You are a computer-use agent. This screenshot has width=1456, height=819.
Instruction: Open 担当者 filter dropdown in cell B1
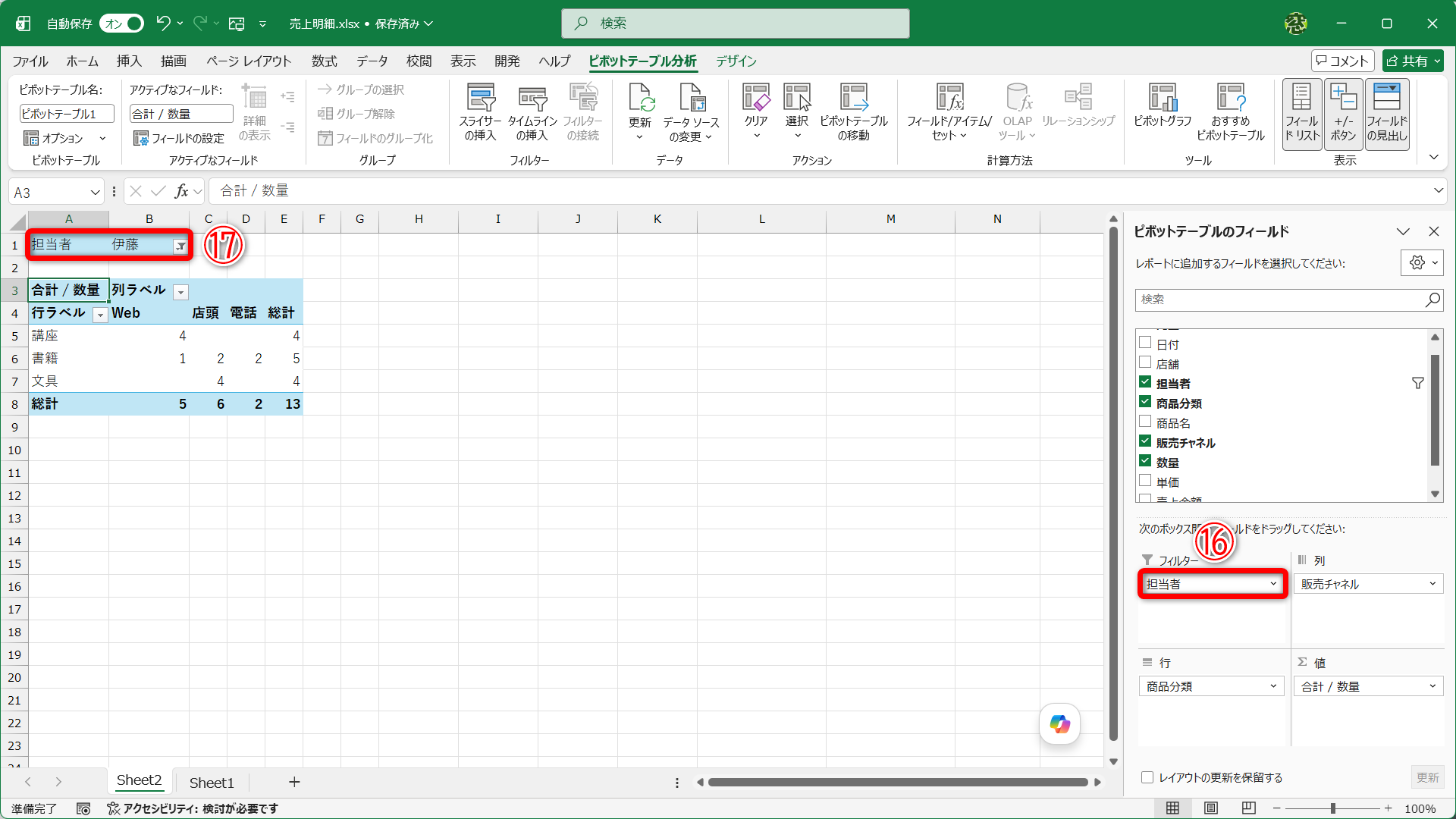[x=180, y=246]
